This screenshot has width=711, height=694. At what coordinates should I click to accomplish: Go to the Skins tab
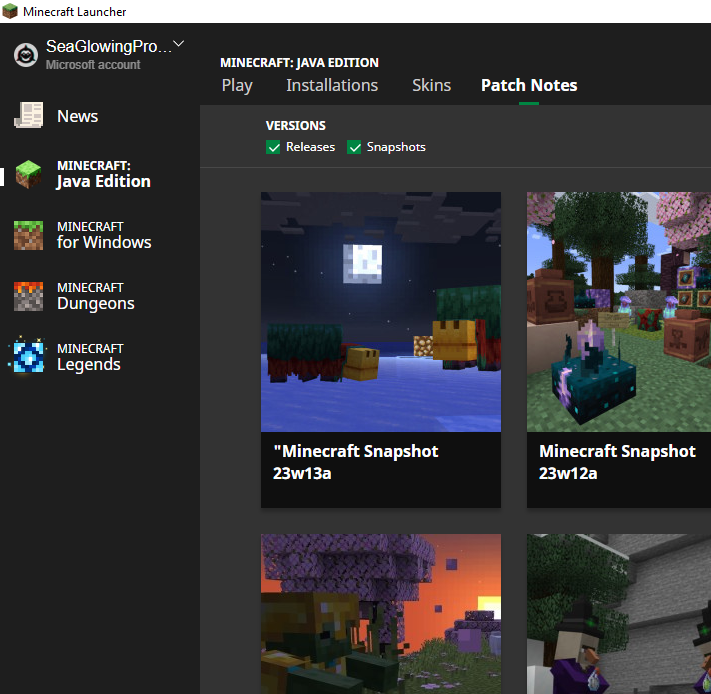(x=431, y=85)
